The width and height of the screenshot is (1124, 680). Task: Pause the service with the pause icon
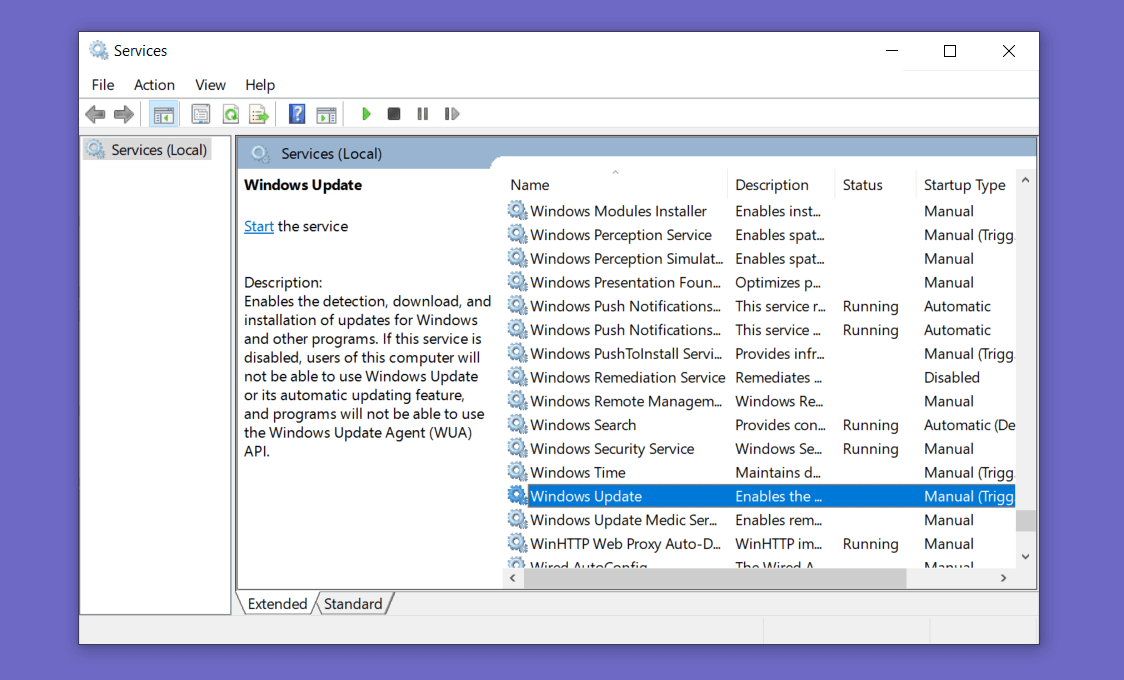(423, 114)
